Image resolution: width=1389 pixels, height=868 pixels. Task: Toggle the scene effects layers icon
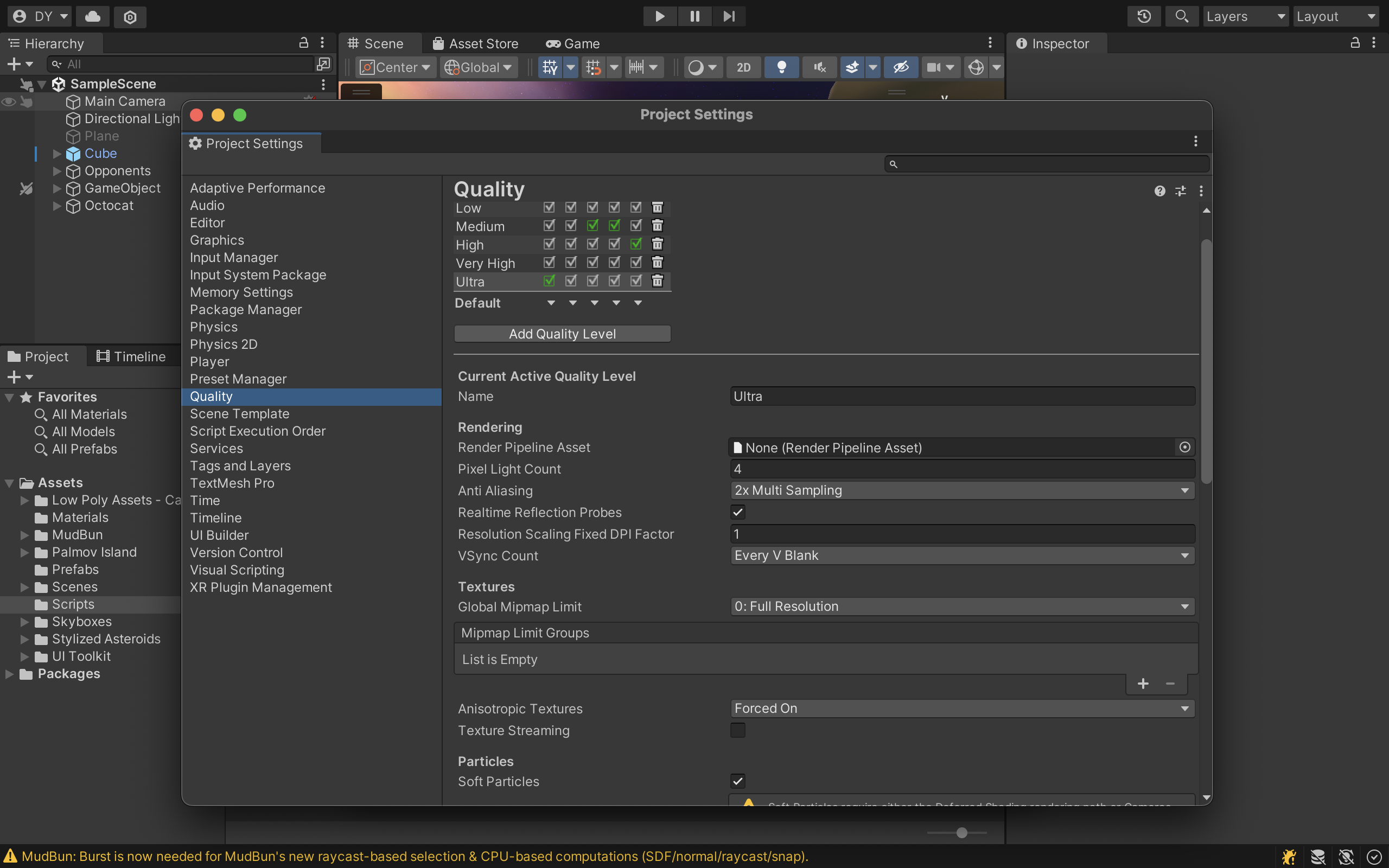[x=852, y=67]
